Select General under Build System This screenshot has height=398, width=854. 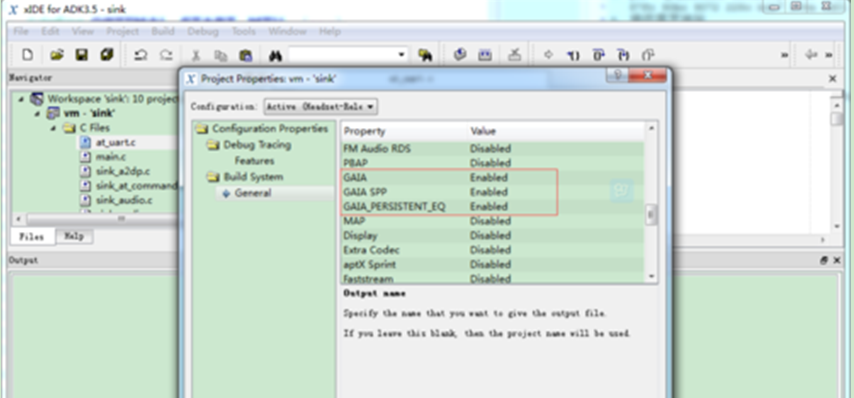[x=253, y=193]
